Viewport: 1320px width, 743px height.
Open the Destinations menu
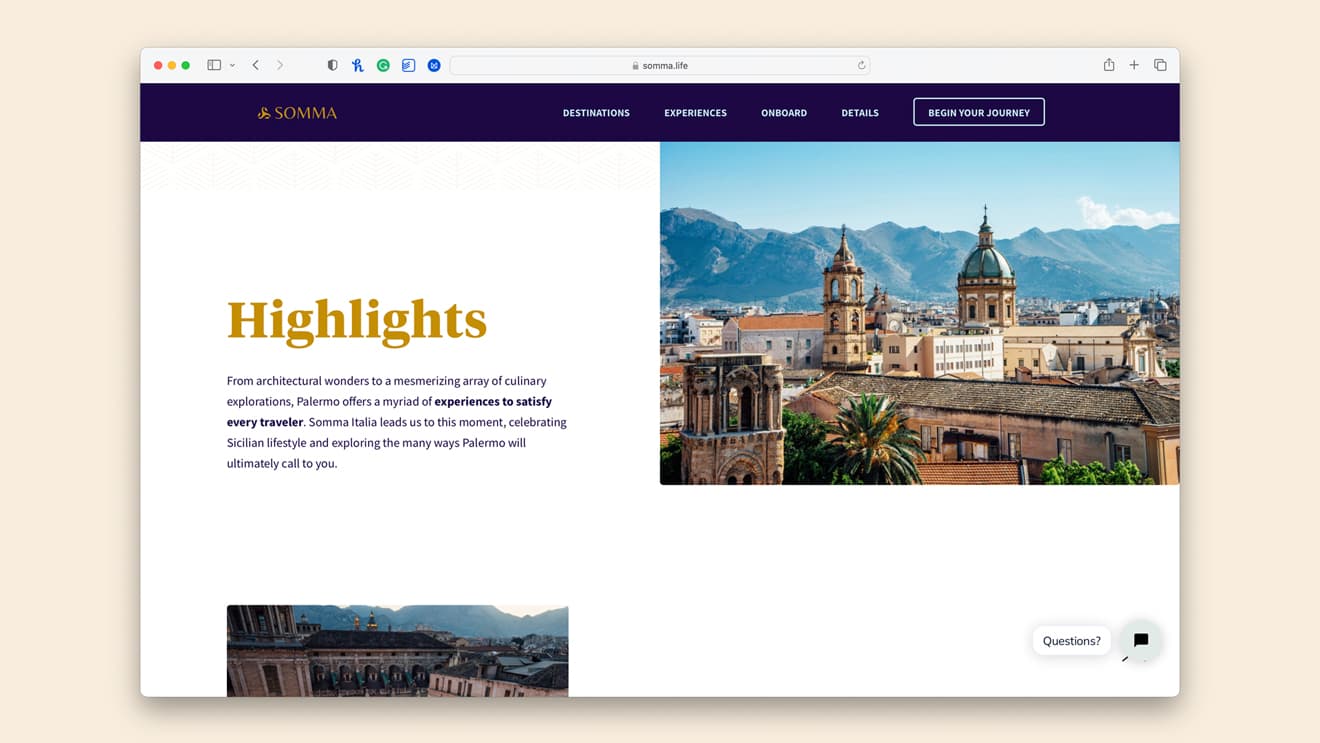pos(596,113)
